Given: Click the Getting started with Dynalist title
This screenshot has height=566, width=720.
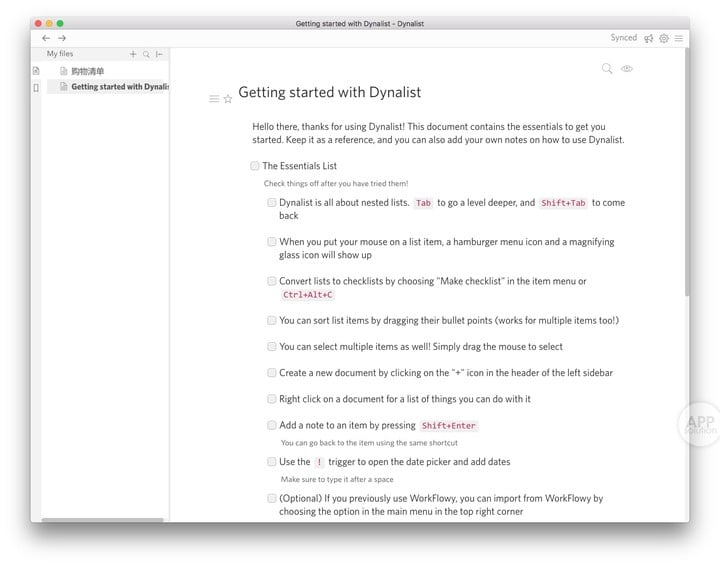Looking at the screenshot, I should click(x=329, y=92).
